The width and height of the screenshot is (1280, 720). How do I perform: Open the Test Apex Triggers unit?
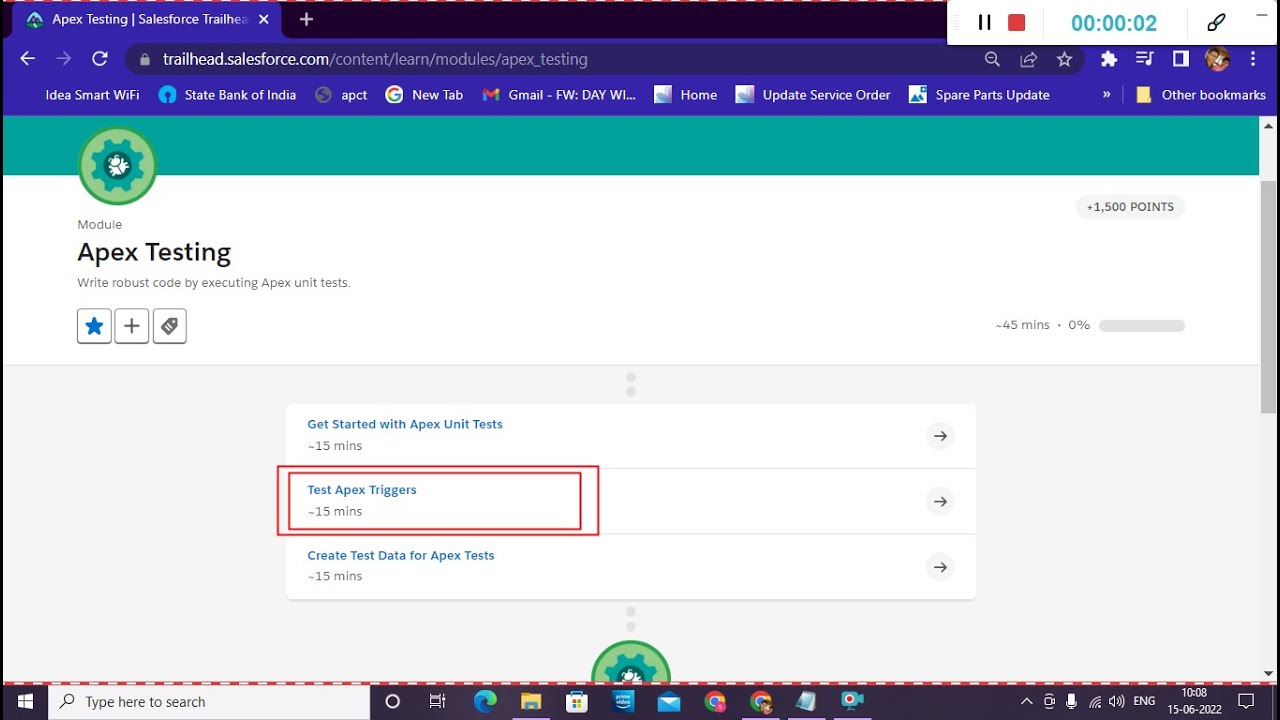[x=362, y=490]
